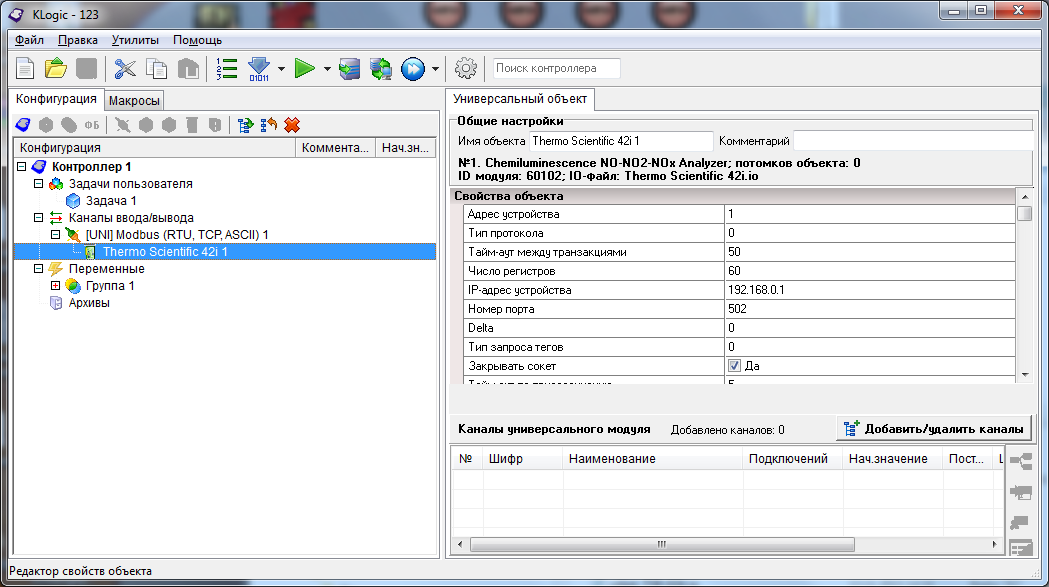The width and height of the screenshot is (1049, 587).
Task: Cut the selected item
Action: click(x=126, y=68)
